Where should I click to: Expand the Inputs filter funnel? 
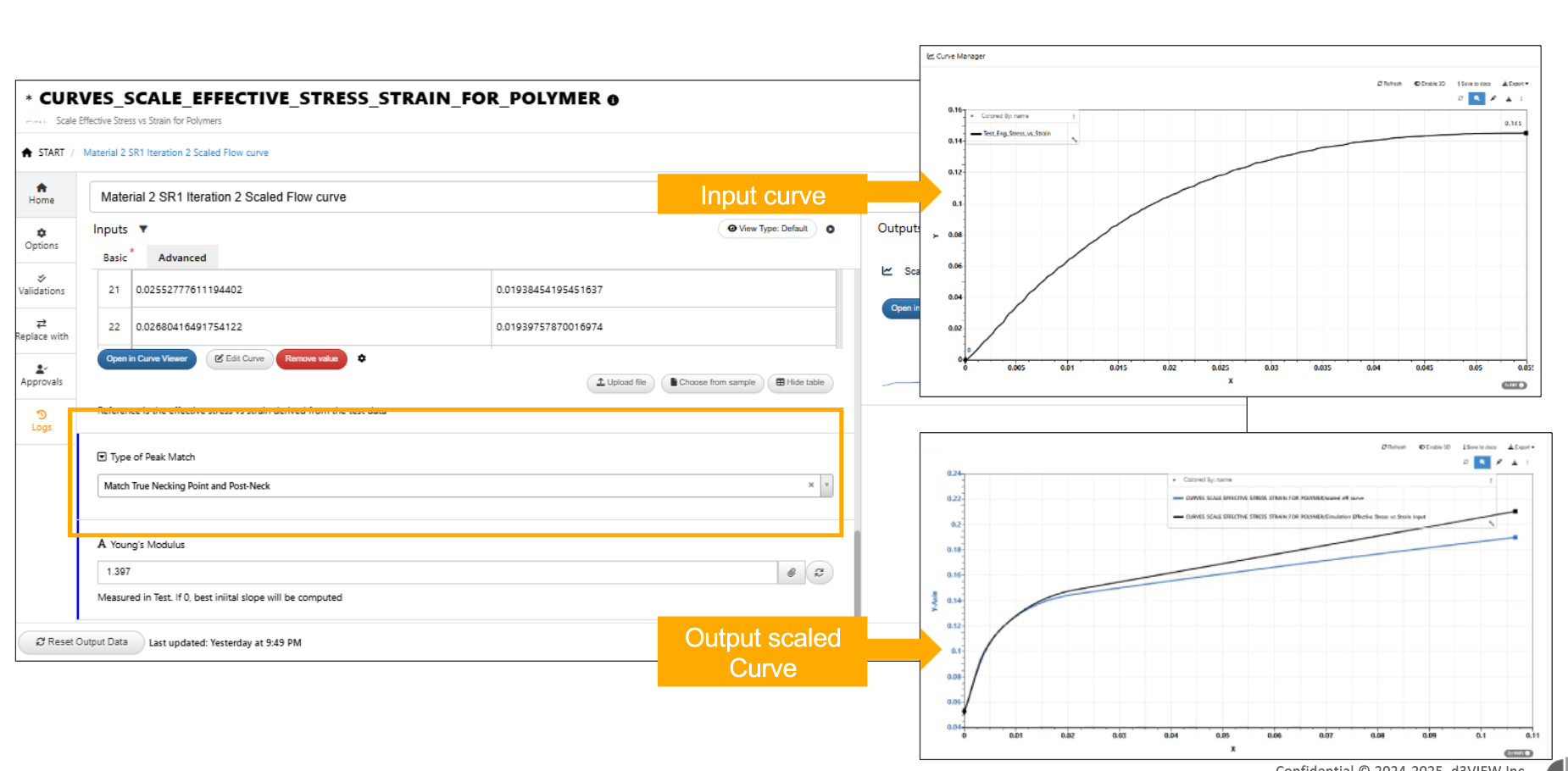coord(143,230)
